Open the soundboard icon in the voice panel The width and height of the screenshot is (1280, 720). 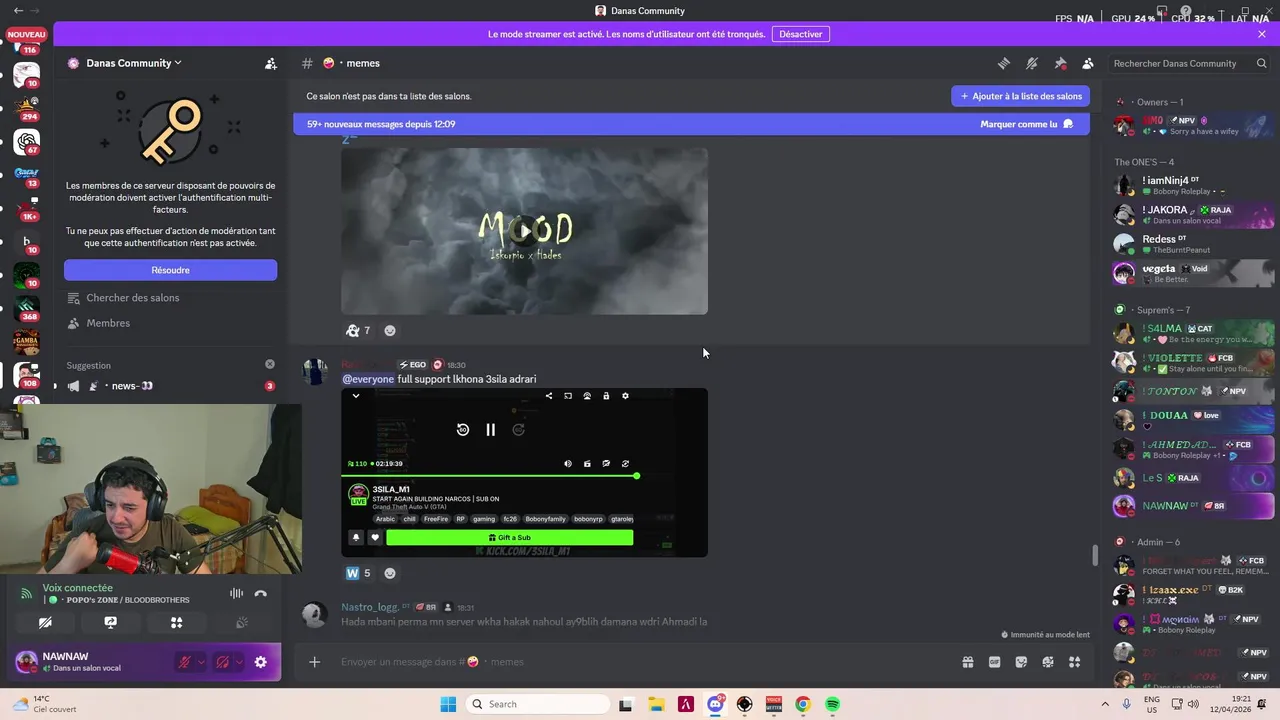coord(241,622)
